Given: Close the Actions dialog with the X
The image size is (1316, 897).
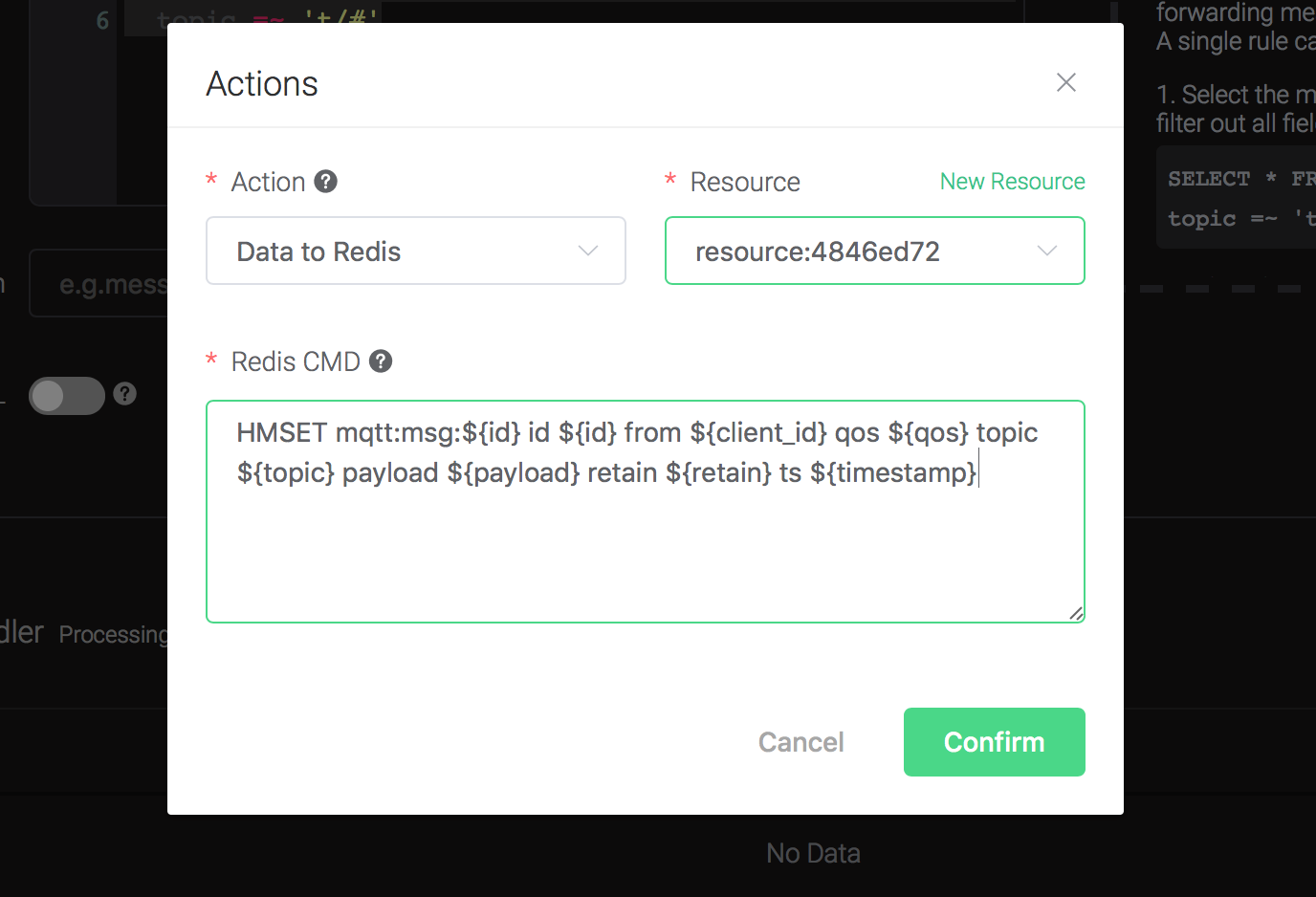Looking at the screenshot, I should click(1065, 83).
